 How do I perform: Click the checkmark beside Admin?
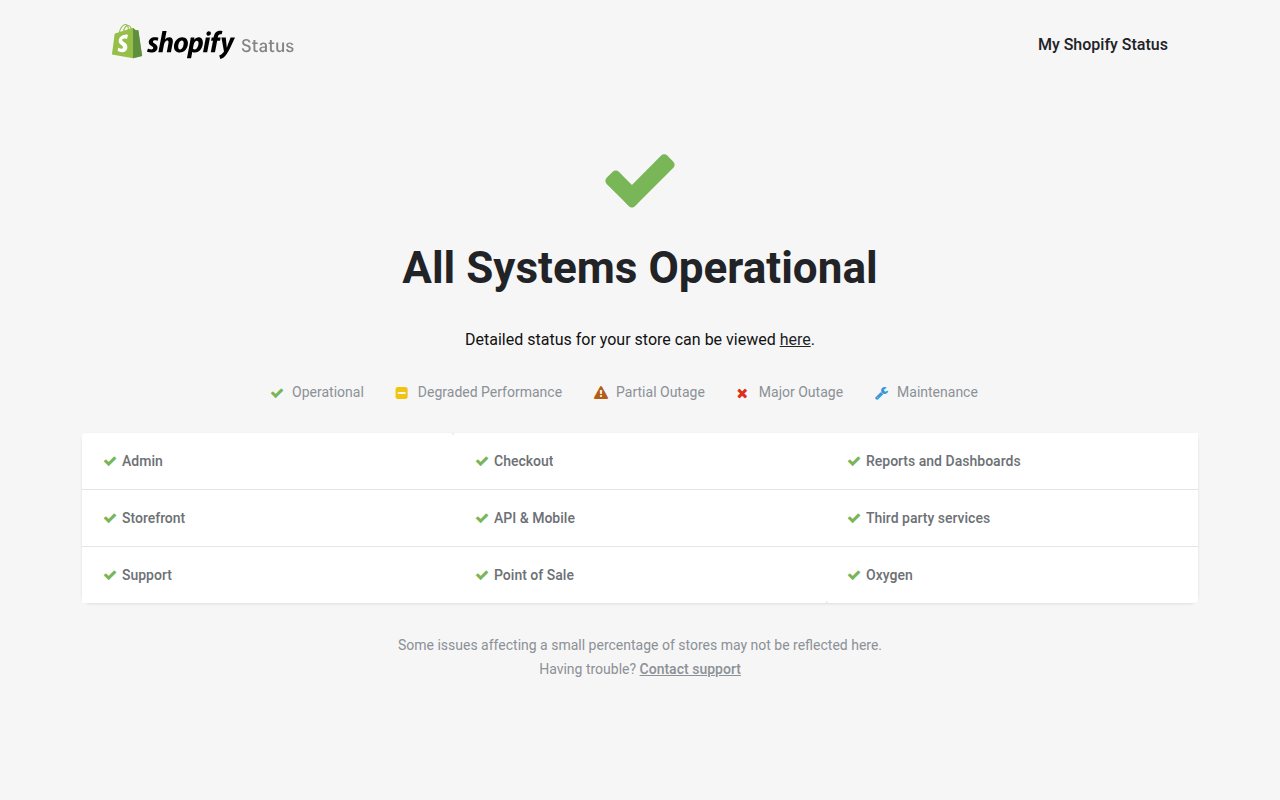pyautogui.click(x=110, y=461)
